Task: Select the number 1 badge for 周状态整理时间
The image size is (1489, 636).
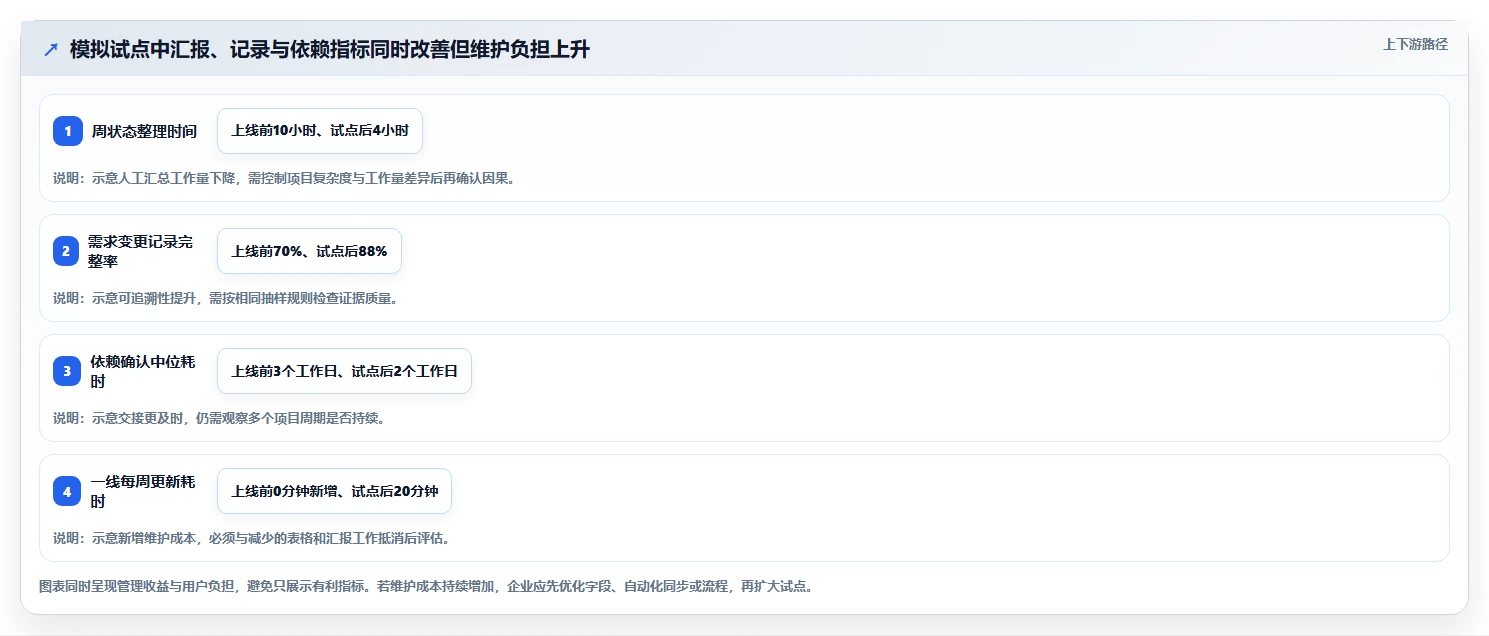Action: coord(68,131)
